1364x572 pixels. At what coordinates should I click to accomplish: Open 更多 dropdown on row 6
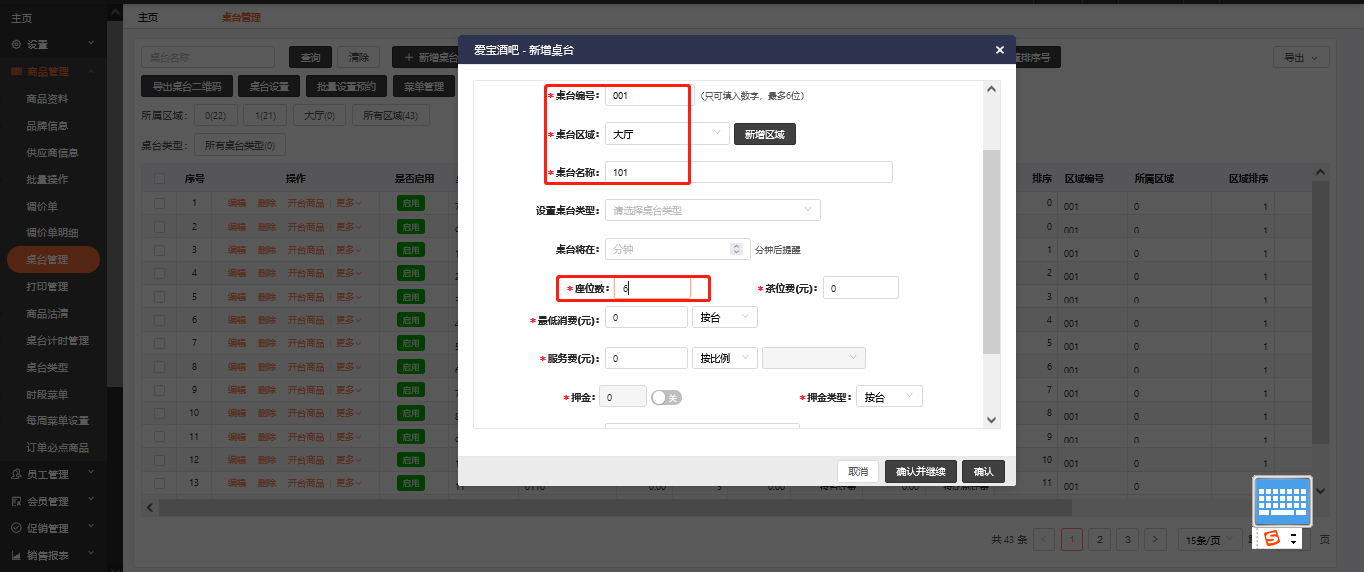pos(349,320)
